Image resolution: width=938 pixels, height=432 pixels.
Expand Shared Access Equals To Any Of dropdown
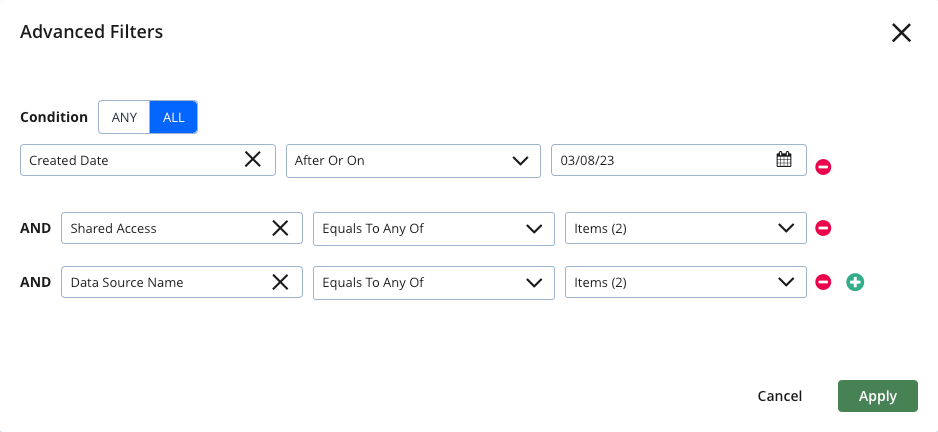point(434,228)
